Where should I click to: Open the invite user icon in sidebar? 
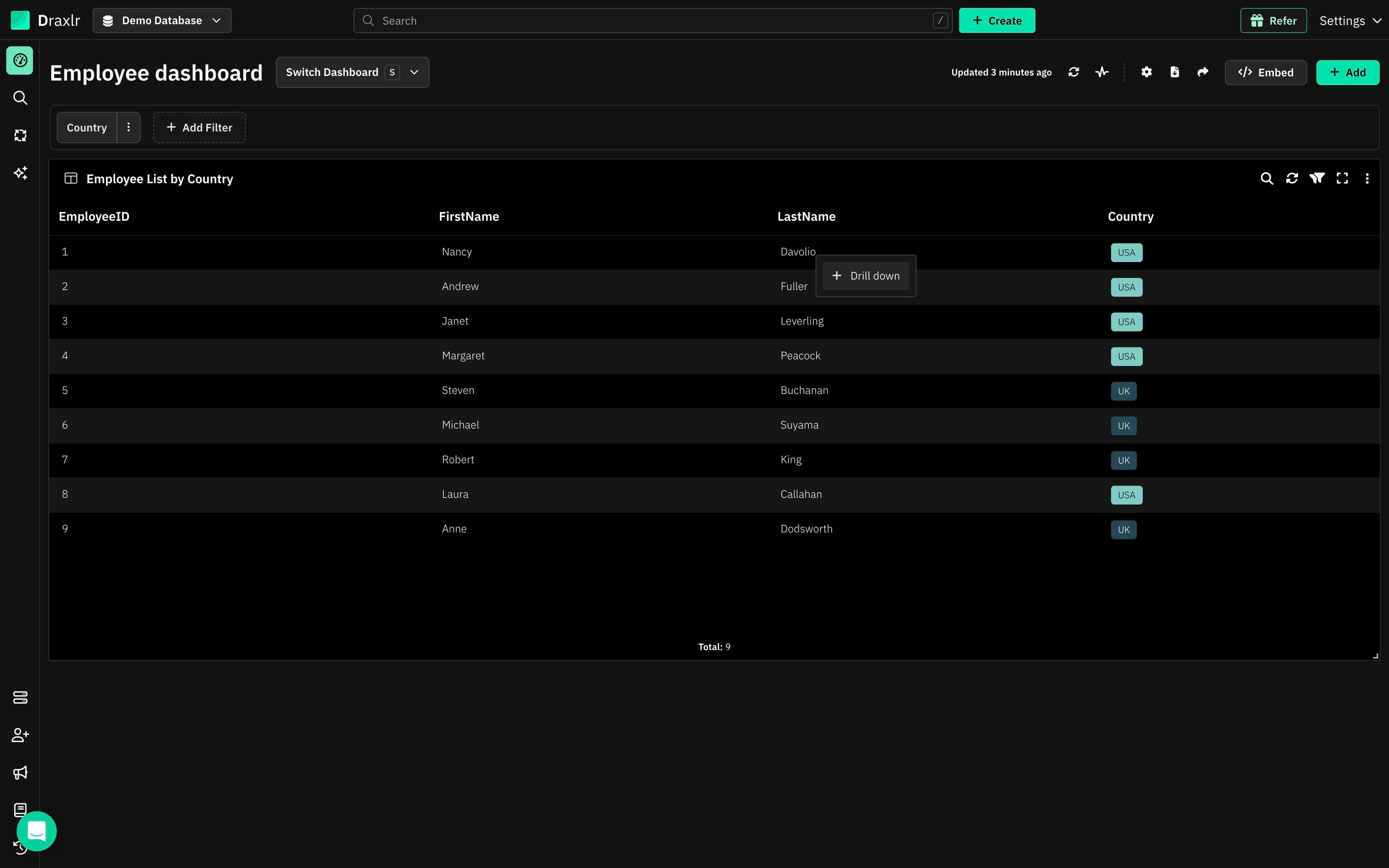coord(20,735)
